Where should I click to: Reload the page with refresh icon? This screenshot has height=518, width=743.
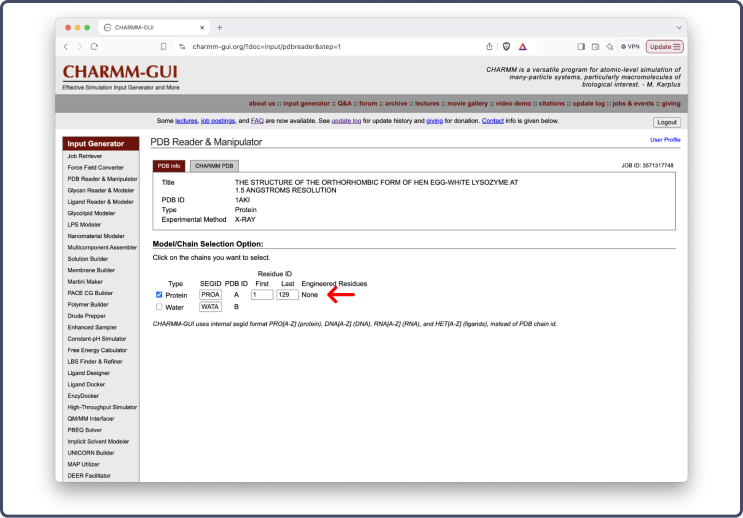[94, 47]
